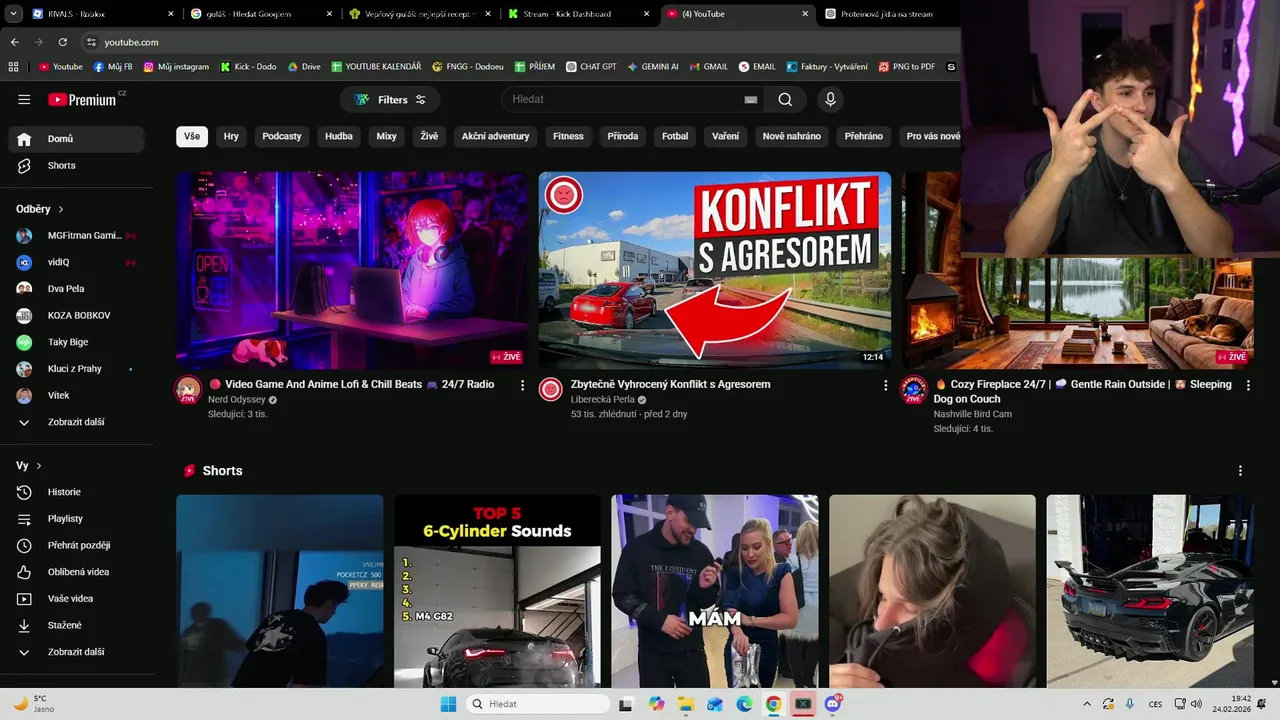Open options menu for Lofi radio video
1280x720 pixels.
[x=522, y=385]
